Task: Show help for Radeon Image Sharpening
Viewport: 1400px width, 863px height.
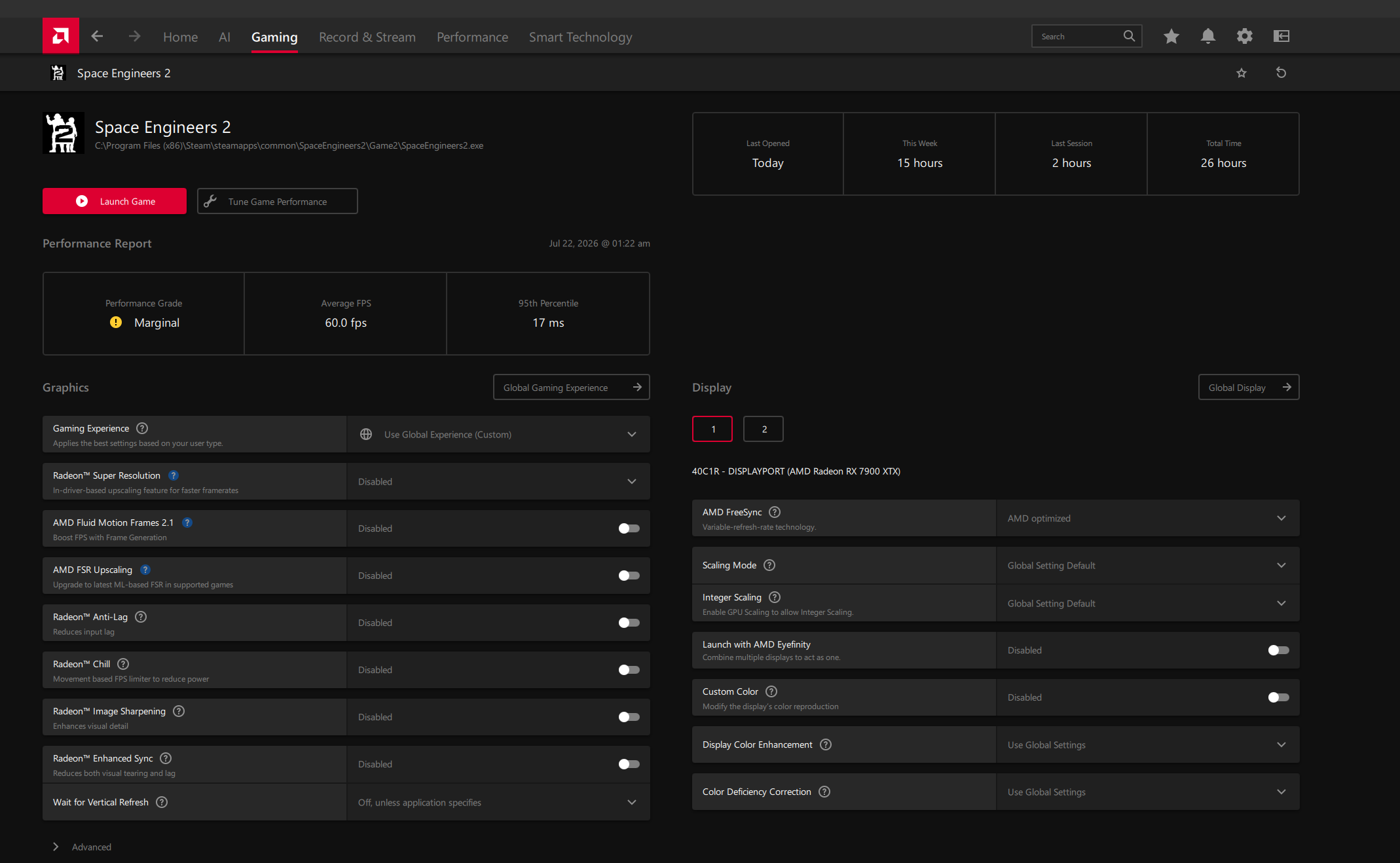Action: coord(179,711)
